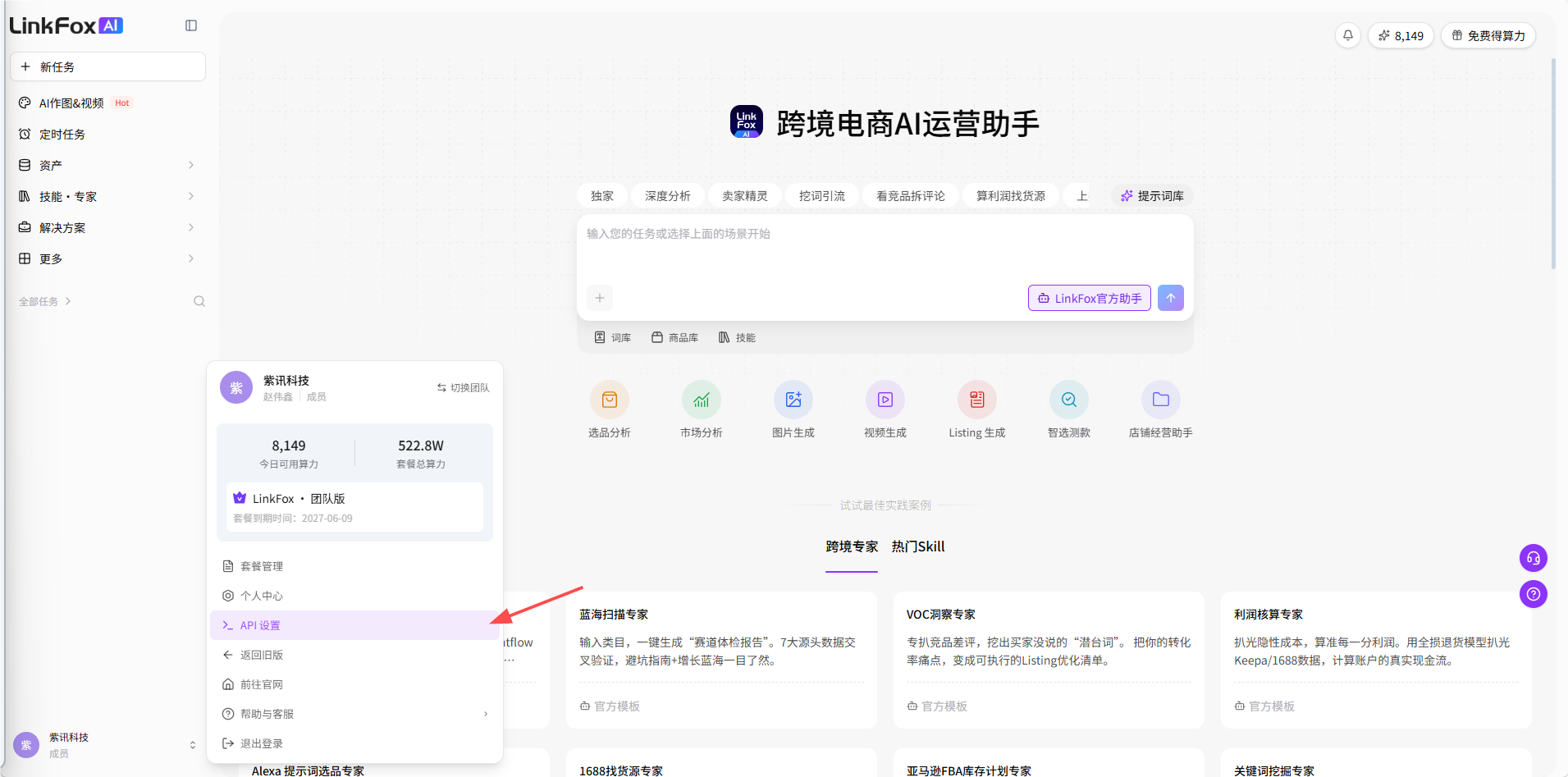Viewport: 1568px width, 777px height.
Task: Click the send arrow button
Action: pos(1171,298)
